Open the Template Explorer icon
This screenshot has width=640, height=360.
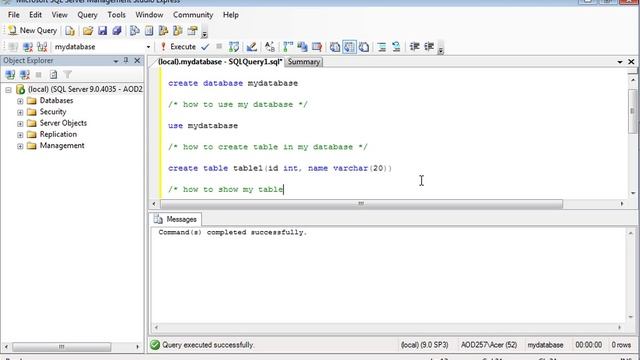pyautogui.click(x=178, y=31)
